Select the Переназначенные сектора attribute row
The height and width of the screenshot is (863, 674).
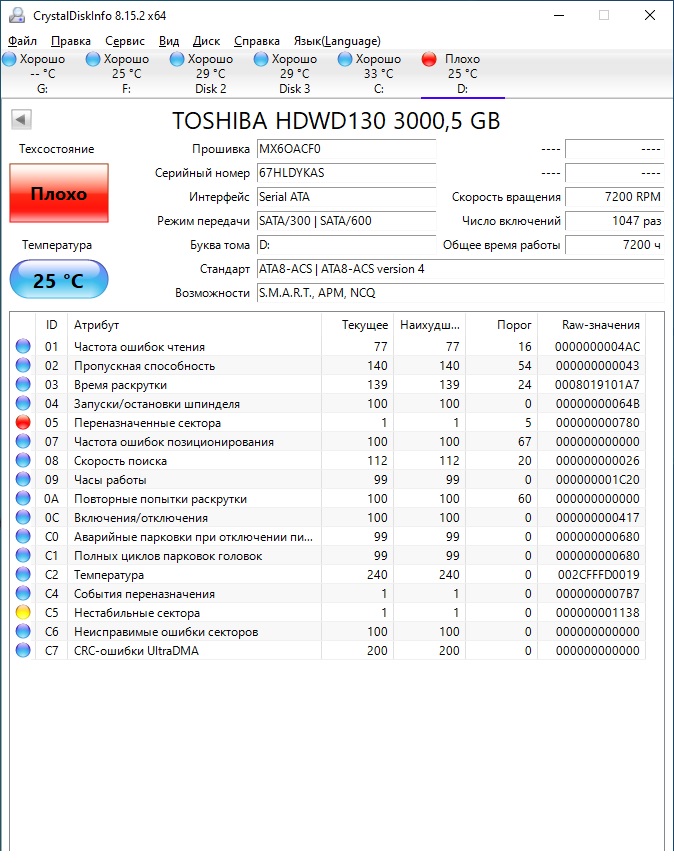pyautogui.click(x=328, y=423)
